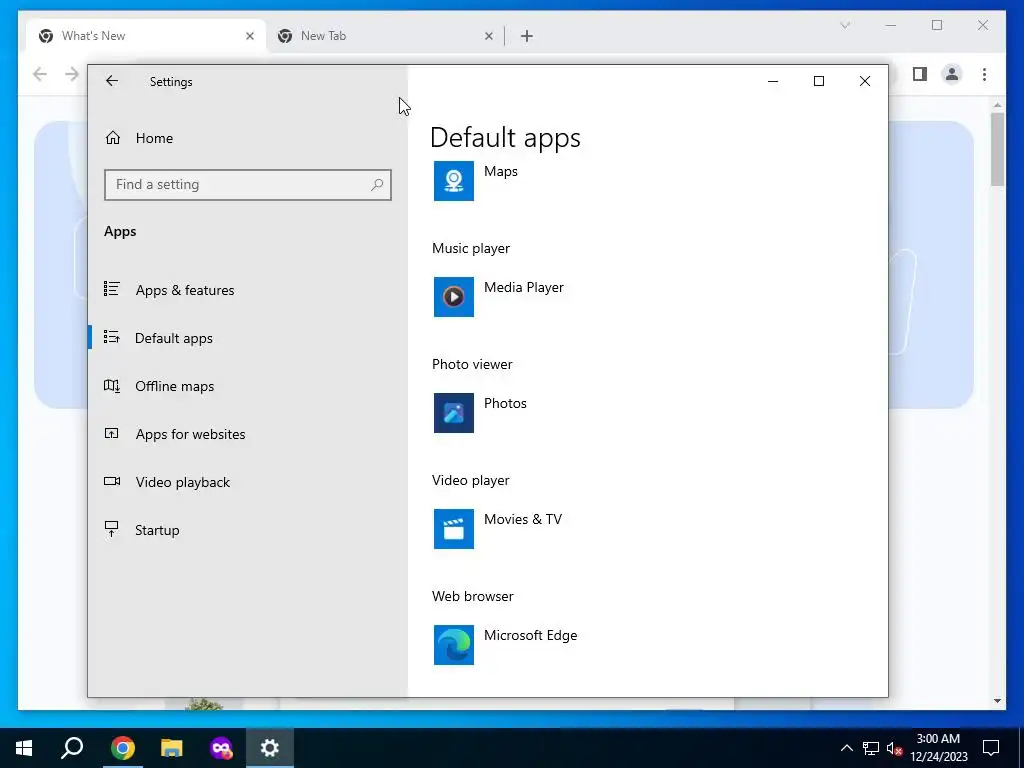The height and width of the screenshot is (768, 1024).
Task: Click the Video playback camera icon
Action: pos(112,481)
